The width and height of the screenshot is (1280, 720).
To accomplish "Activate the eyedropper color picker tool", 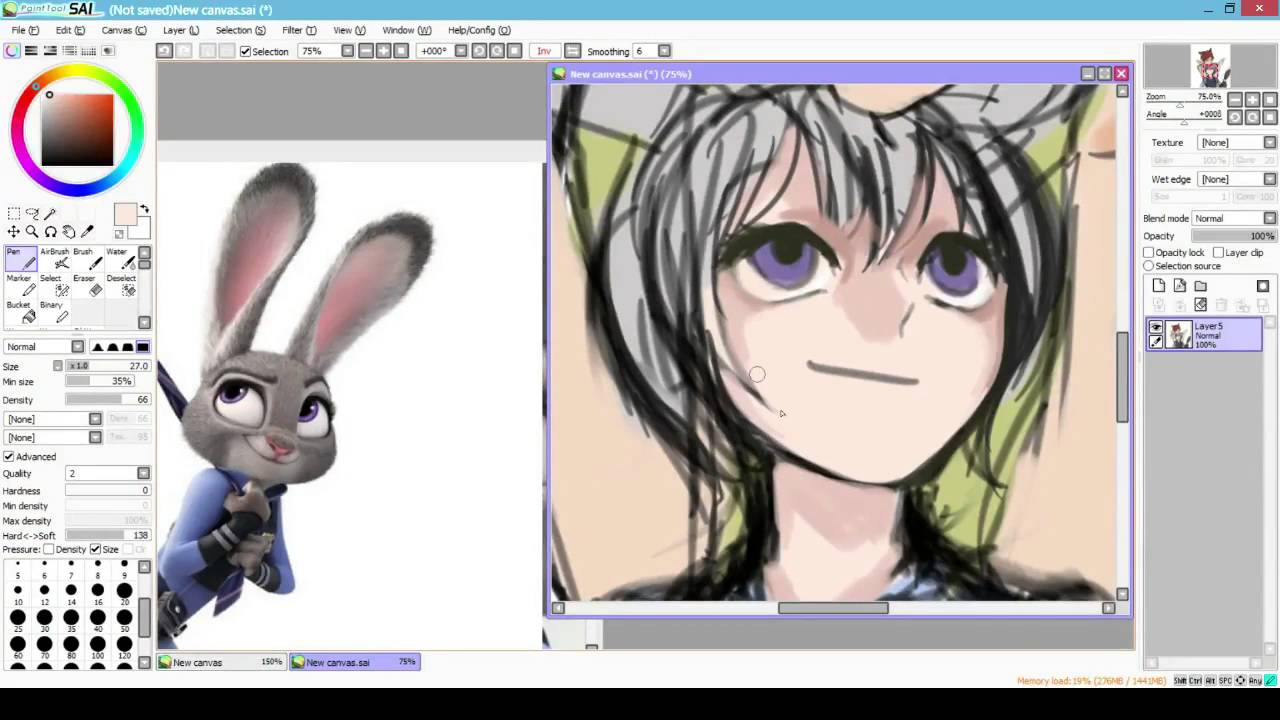I will pos(86,232).
